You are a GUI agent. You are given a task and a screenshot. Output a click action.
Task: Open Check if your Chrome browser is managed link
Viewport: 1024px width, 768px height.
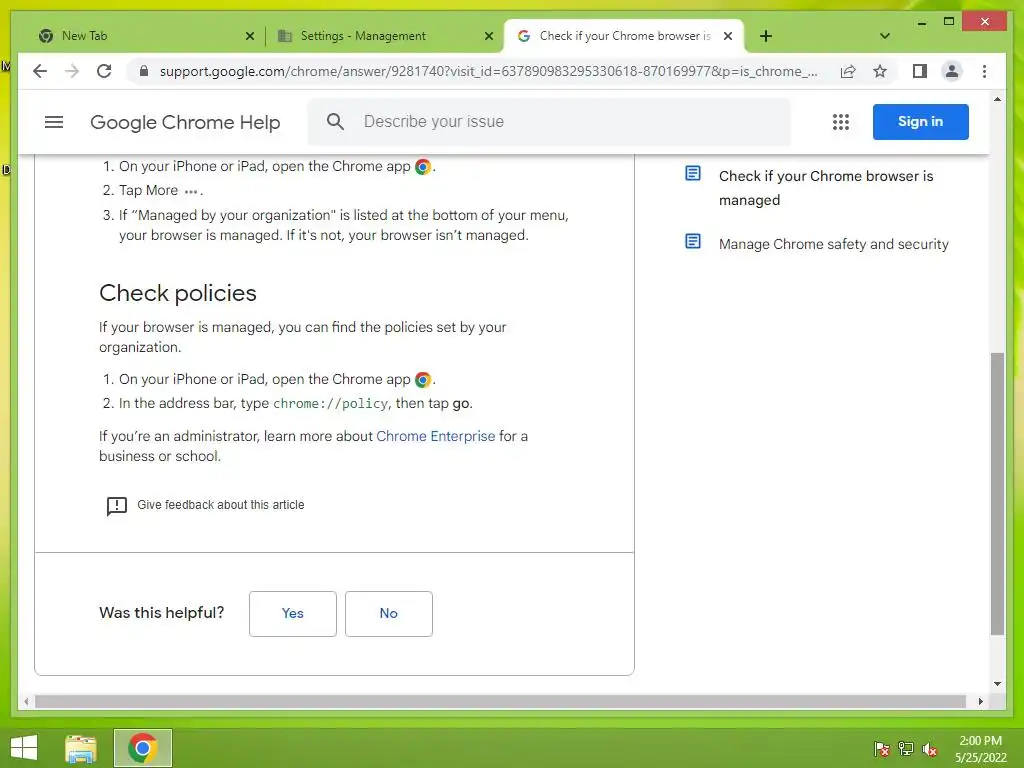point(825,188)
